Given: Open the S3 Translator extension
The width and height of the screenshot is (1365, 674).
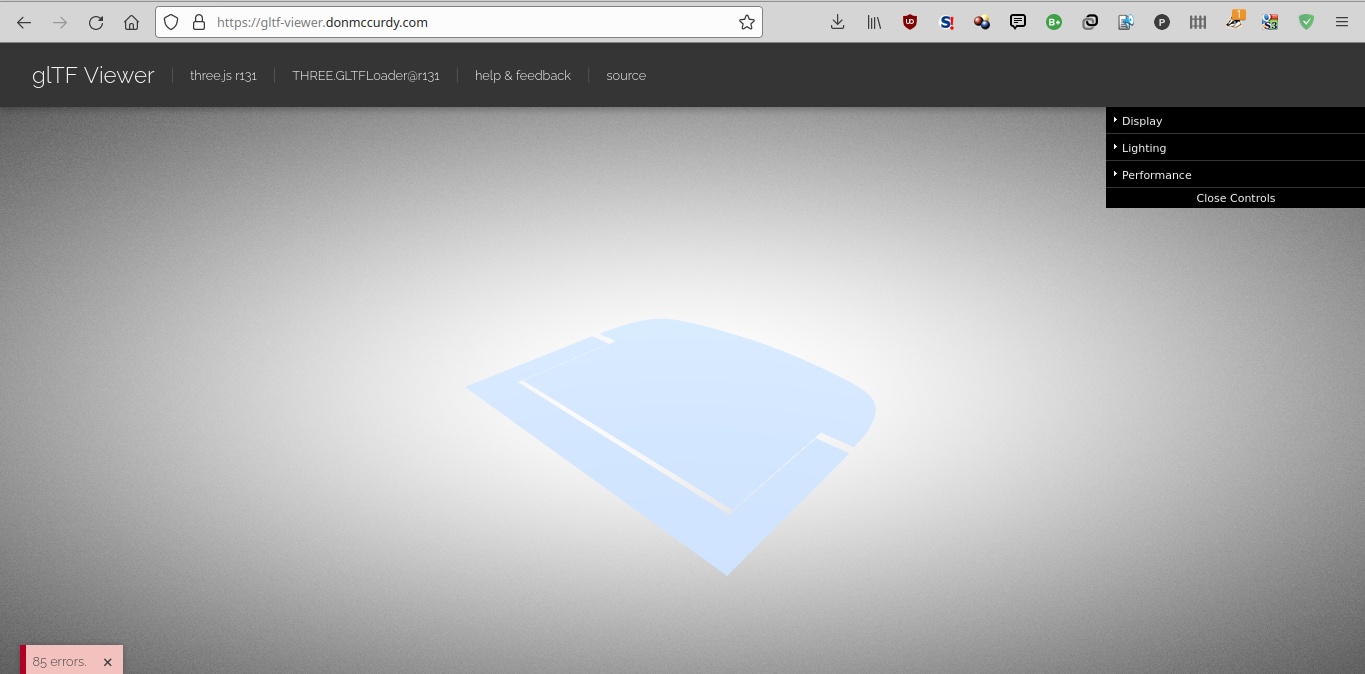Looking at the screenshot, I should 1269,21.
